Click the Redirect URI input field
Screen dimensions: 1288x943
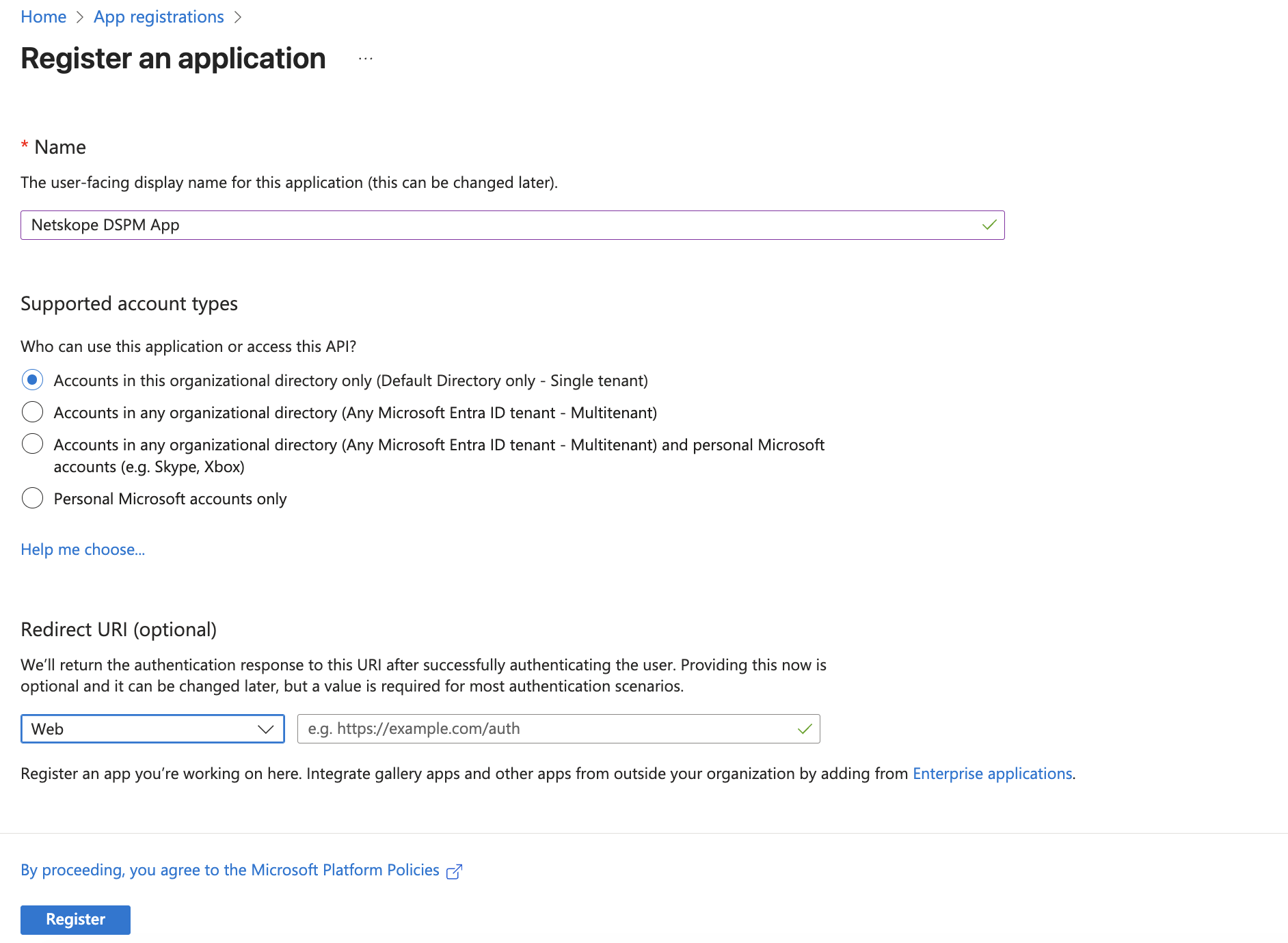tap(559, 729)
